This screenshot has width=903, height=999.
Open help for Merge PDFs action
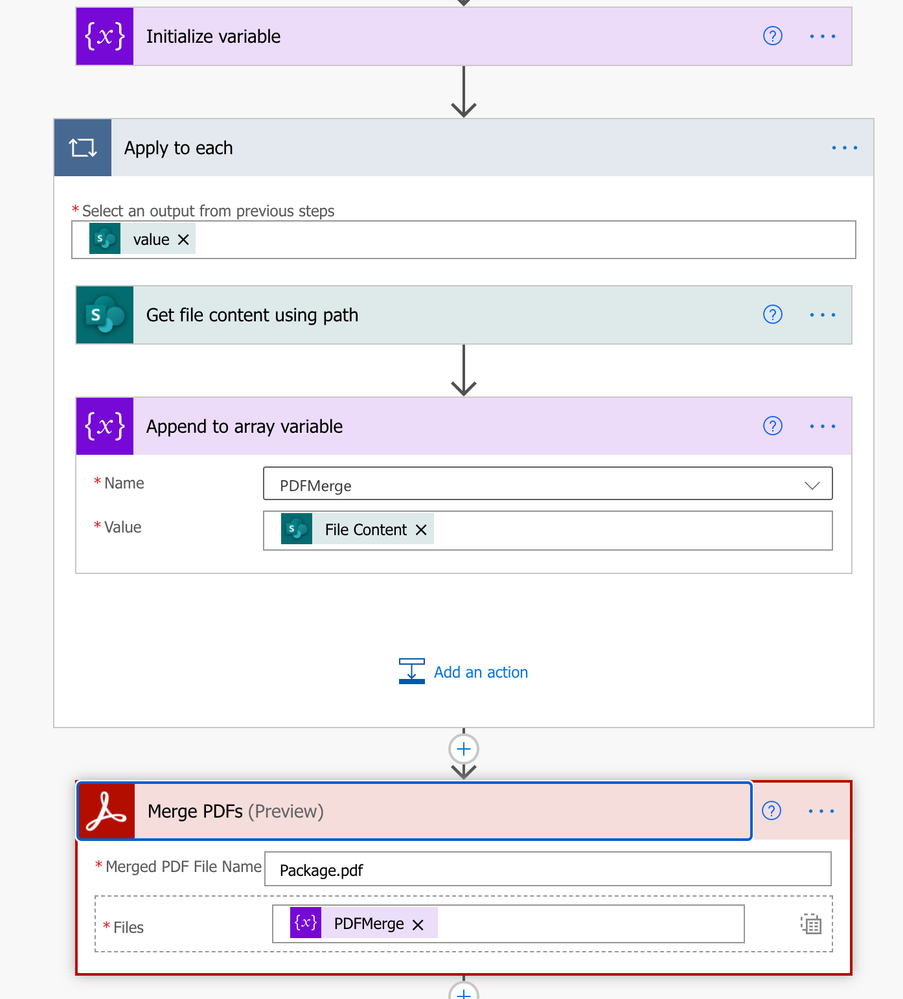click(771, 810)
